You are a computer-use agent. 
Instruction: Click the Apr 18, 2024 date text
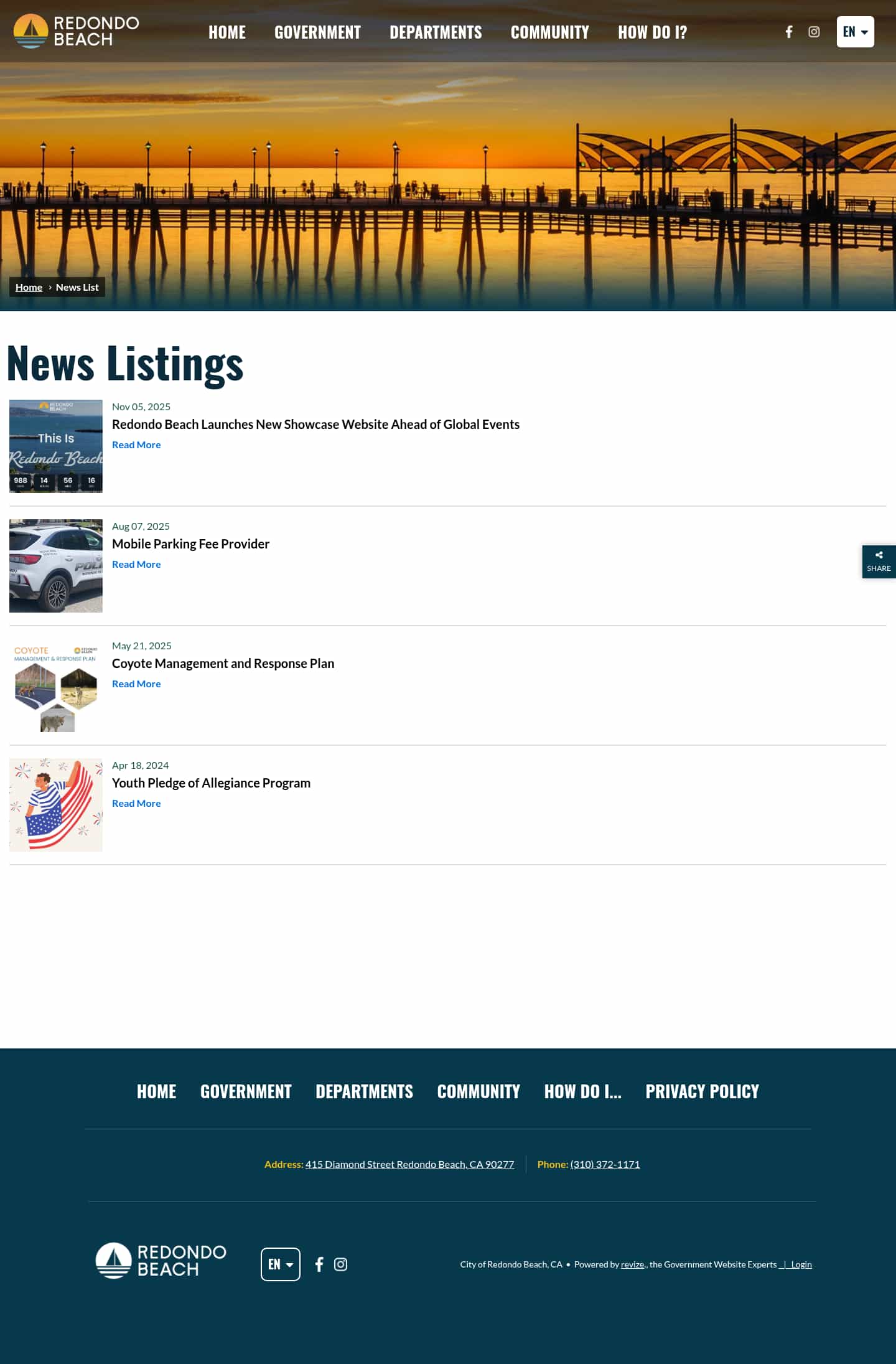pyautogui.click(x=141, y=765)
